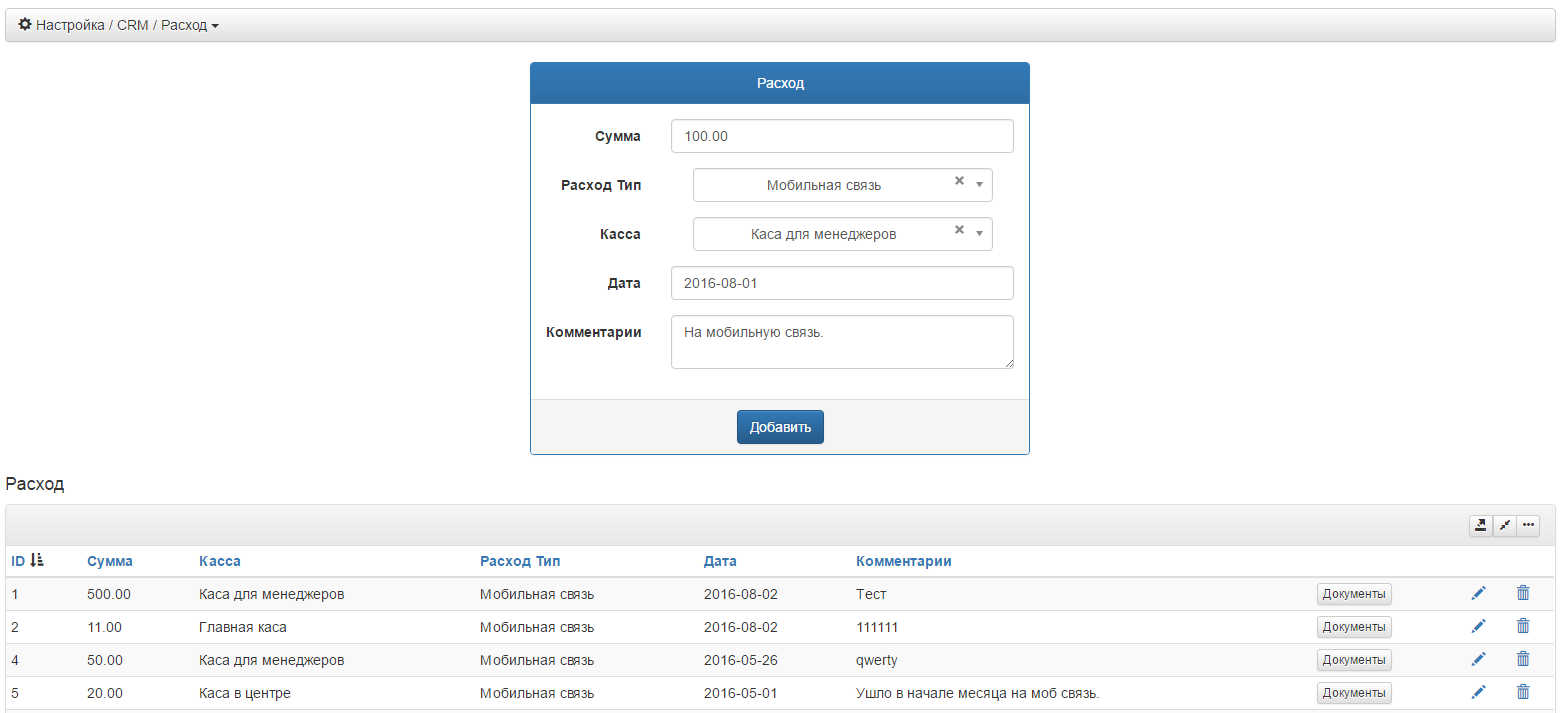Click the collapse arrows icon above the table

[1504, 525]
